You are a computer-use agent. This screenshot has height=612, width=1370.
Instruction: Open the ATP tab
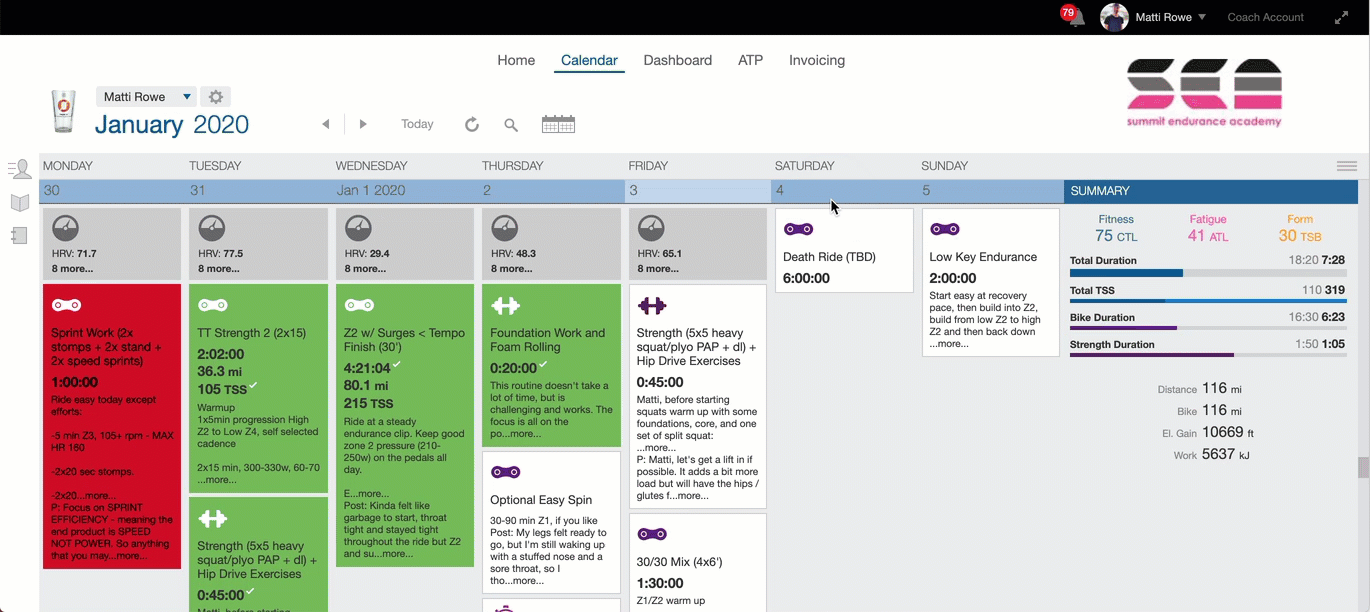(x=750, y=60)
